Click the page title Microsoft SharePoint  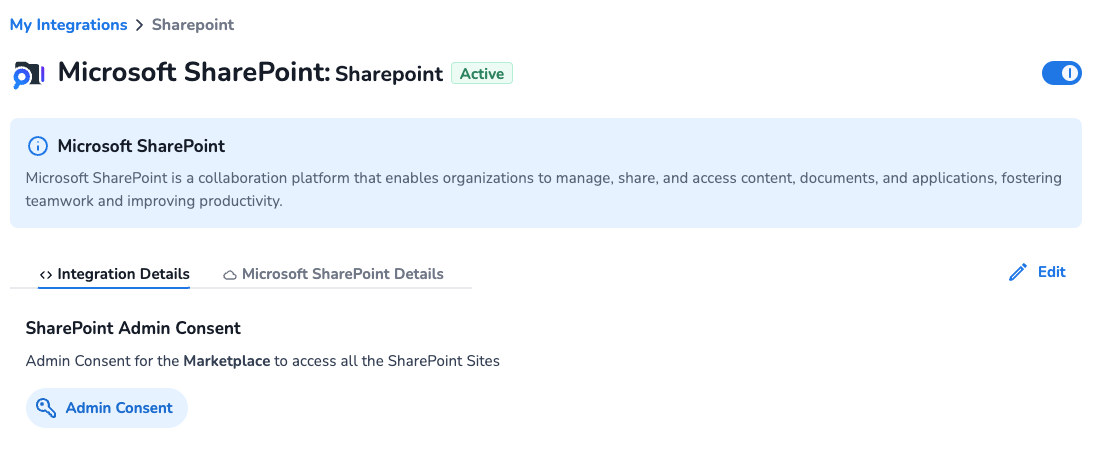click(x=193, y=73)
